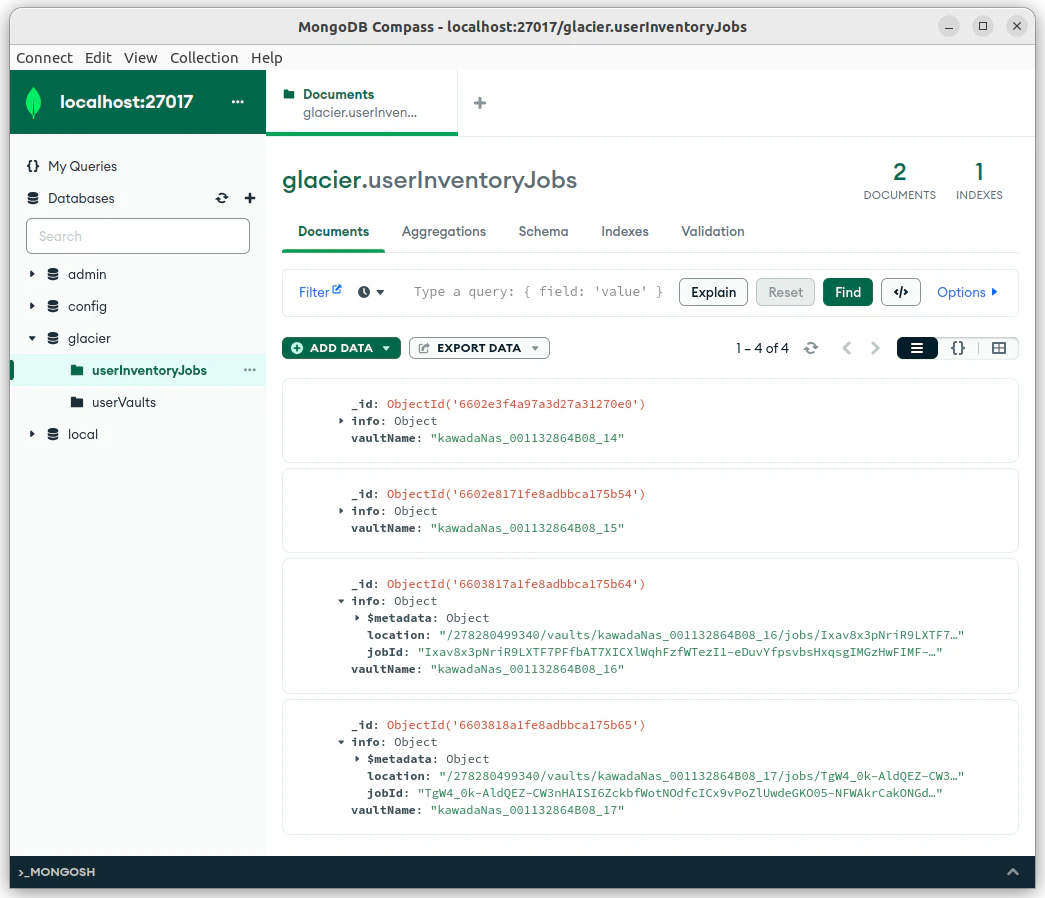Expand the local database tree

click(x=31, y=434)
